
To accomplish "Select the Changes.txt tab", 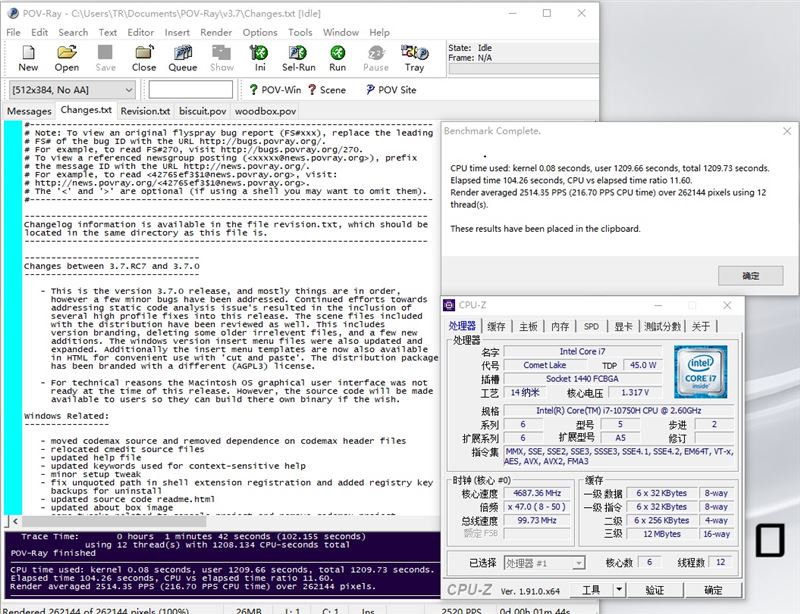I will pyautogui.click(x=86, y=110).
